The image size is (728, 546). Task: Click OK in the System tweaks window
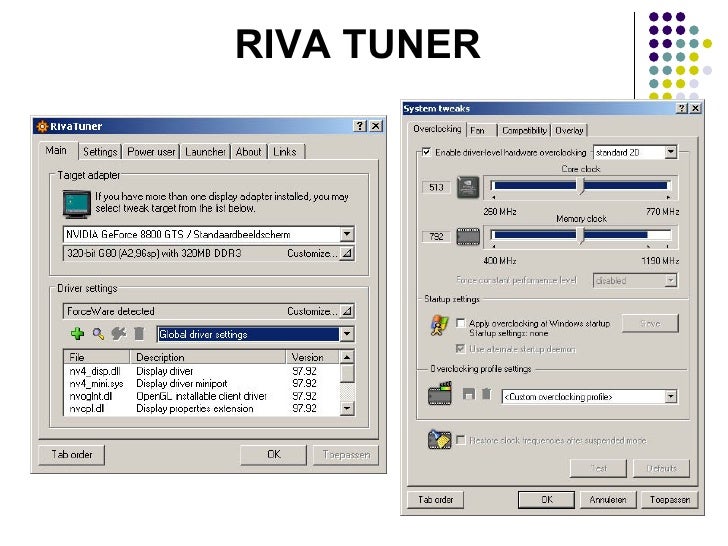click(547, 500)
